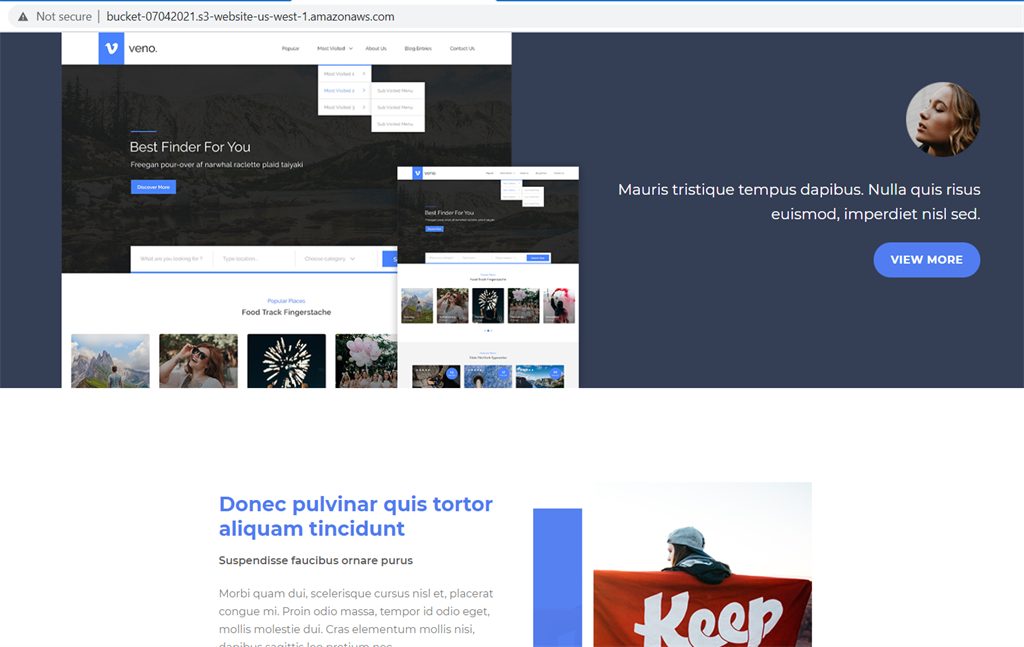Click the Not secure warning icon
The width and height of the screenshot is (1024, 647).
[x=23, y=17]
